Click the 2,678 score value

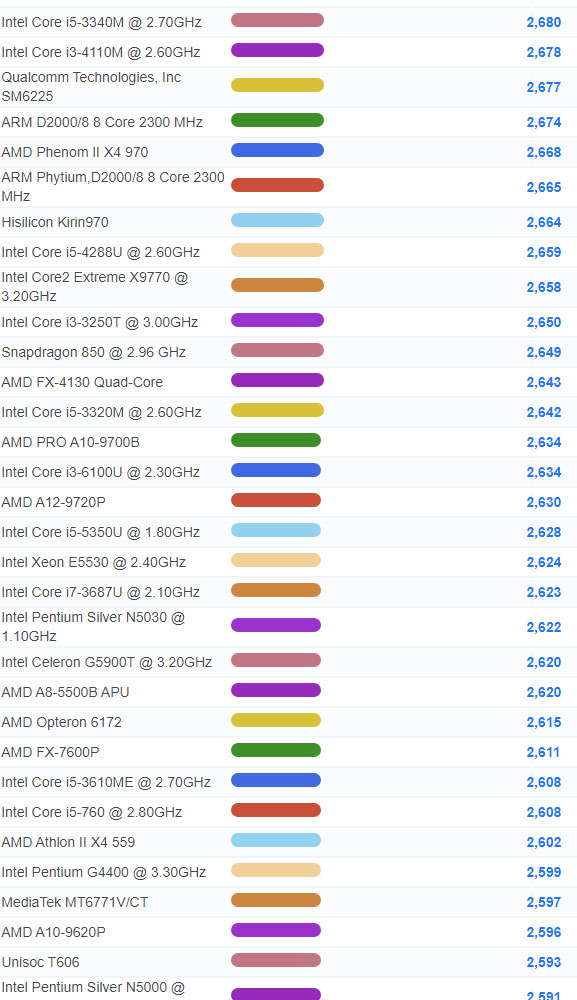[544, 52]
